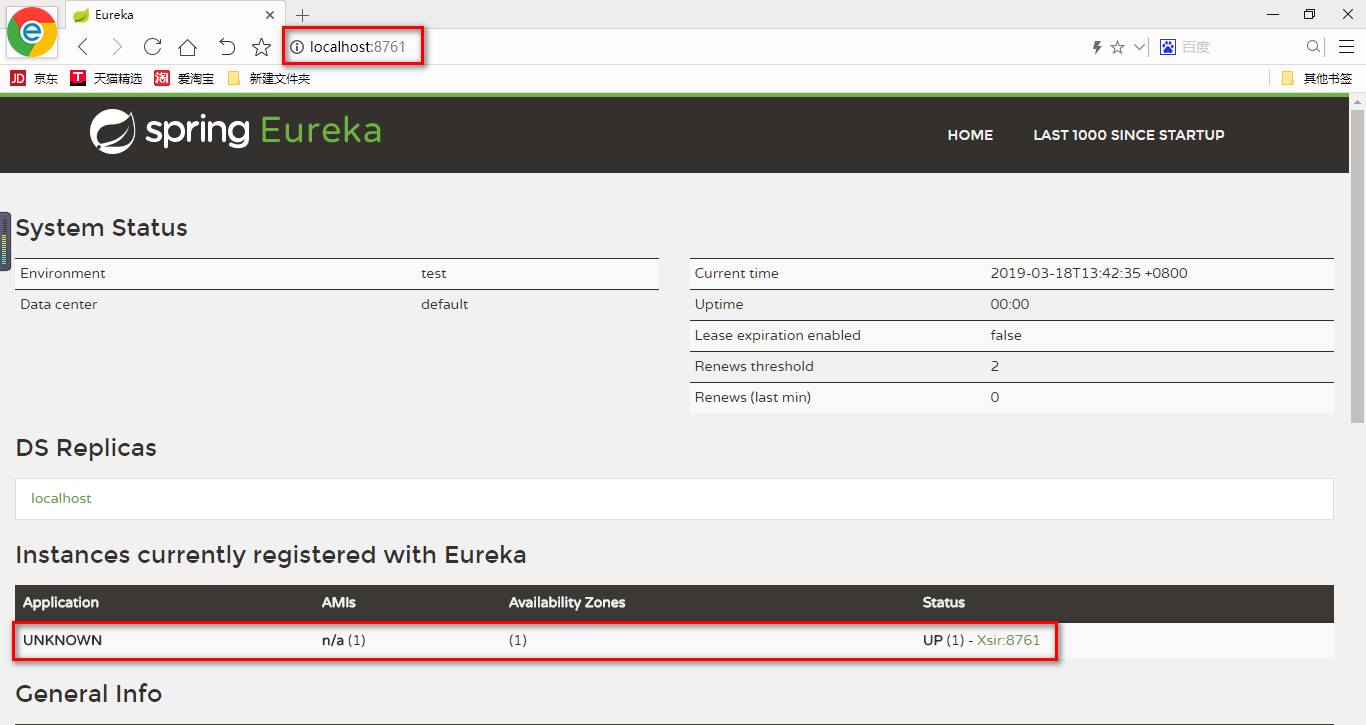Click the 'n/a (1)' AMIs cell
Viewport: 1366px width, 725px height.
point(344,640)
